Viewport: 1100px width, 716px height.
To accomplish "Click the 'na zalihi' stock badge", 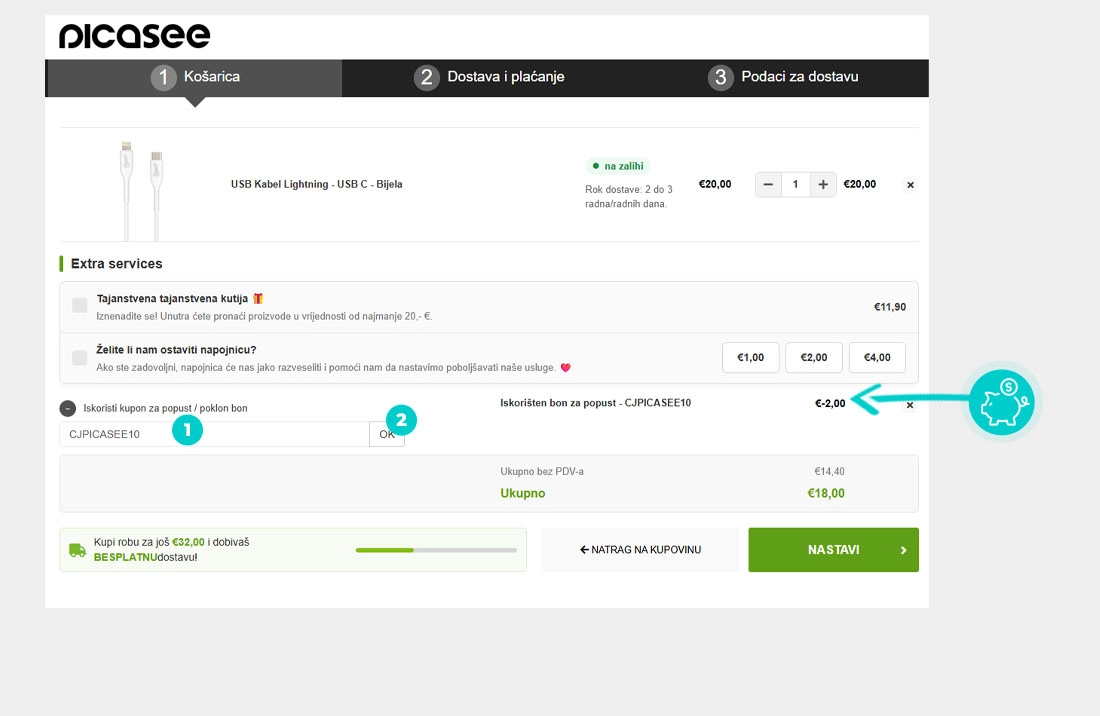I will click(618, 166).
